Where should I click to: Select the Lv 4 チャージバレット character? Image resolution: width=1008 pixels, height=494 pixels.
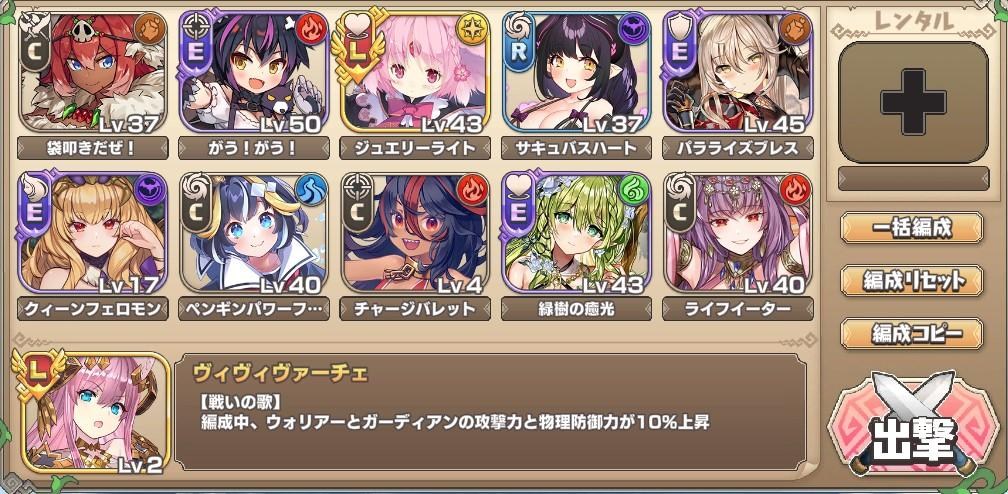415,233
